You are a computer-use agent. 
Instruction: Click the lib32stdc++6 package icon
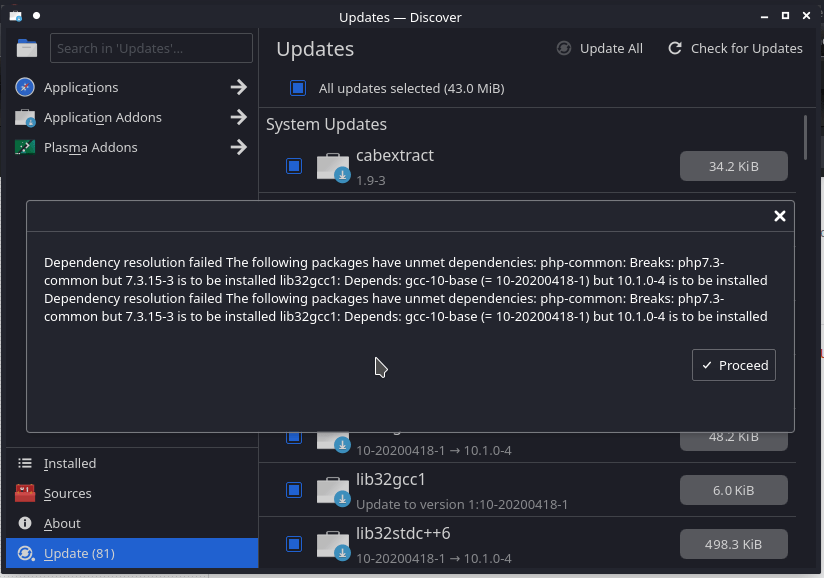(x=333, y=545)
